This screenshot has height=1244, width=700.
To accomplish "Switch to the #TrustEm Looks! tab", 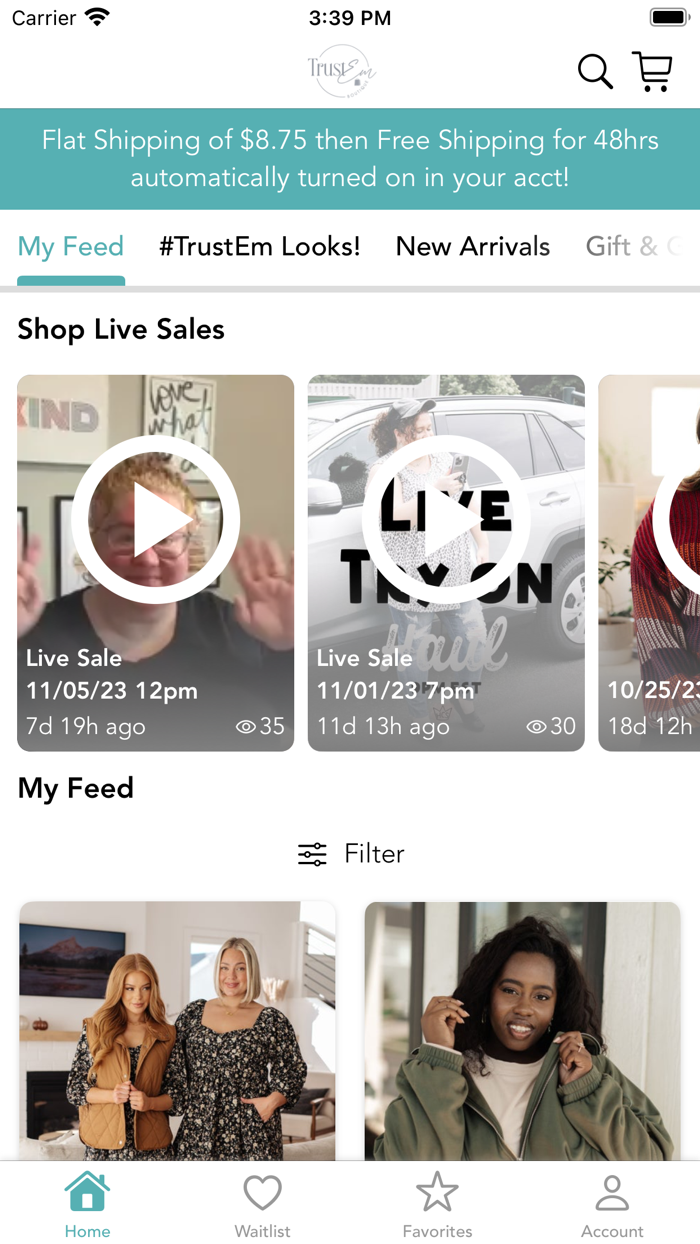I will tap(259, 246).
